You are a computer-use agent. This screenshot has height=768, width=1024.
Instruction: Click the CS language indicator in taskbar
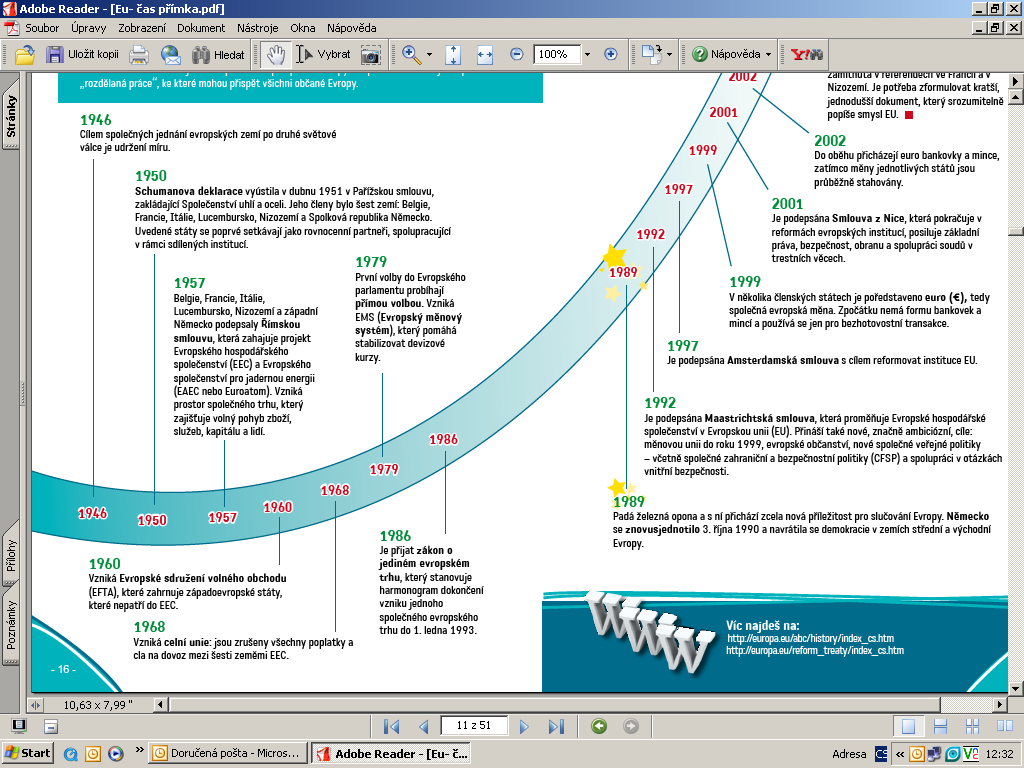tap(881, 754)
